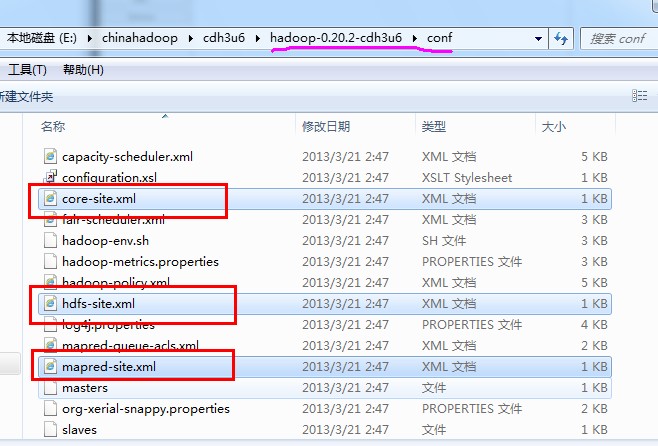Select the mapred-site.xml file name

pos(109,366)
